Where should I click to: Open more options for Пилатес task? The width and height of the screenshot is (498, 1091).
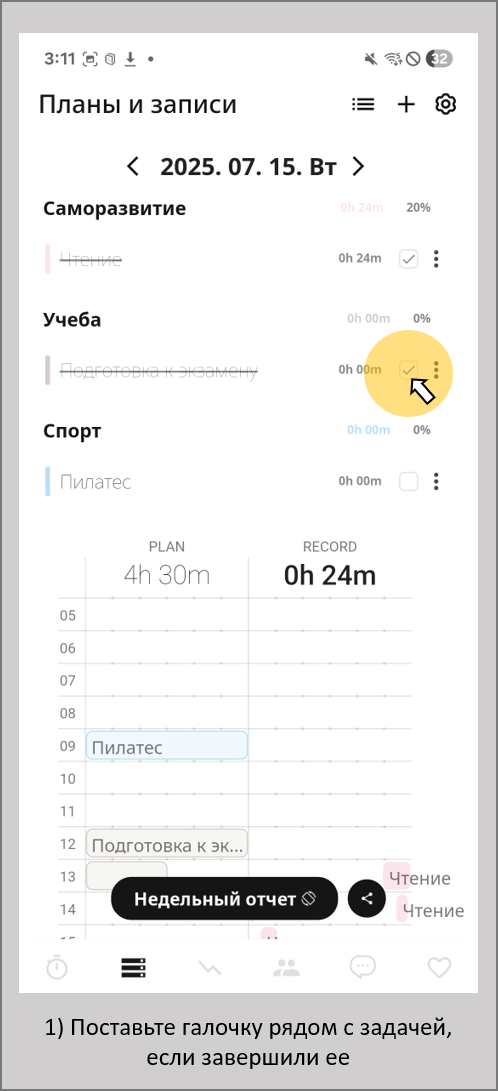[x=436, y=481]
